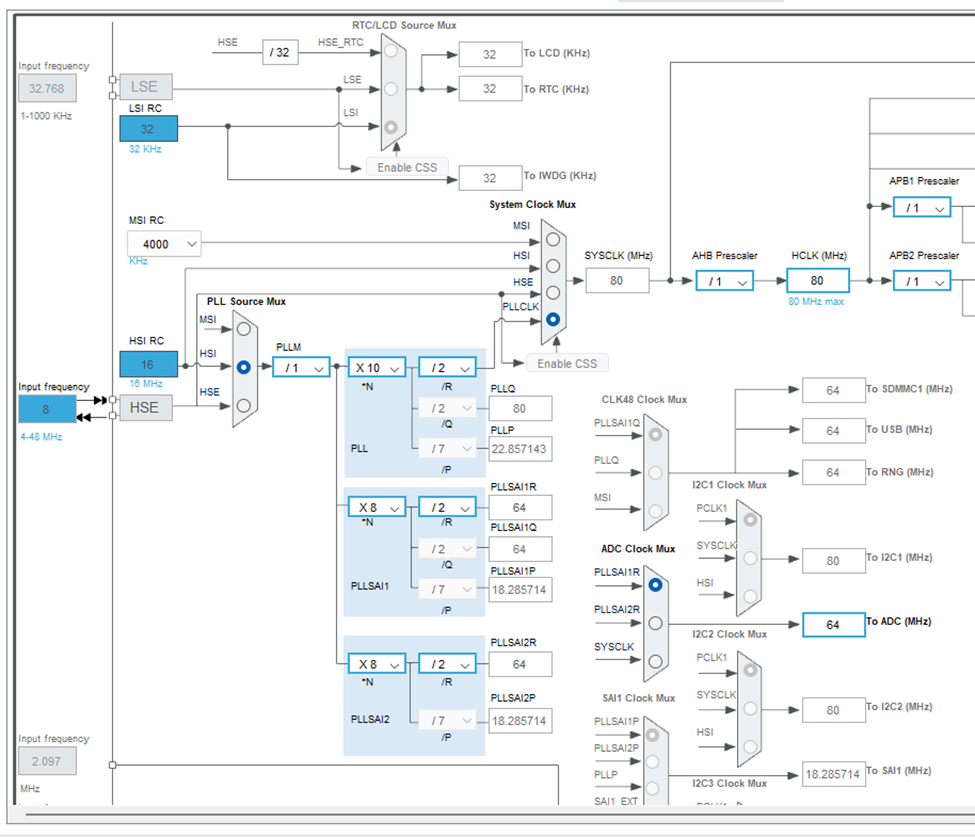The height and width of the screenshot is (837, 975).
Task: Open the PLL X 10 multiplier dropdown
Action: coord(377,368)
